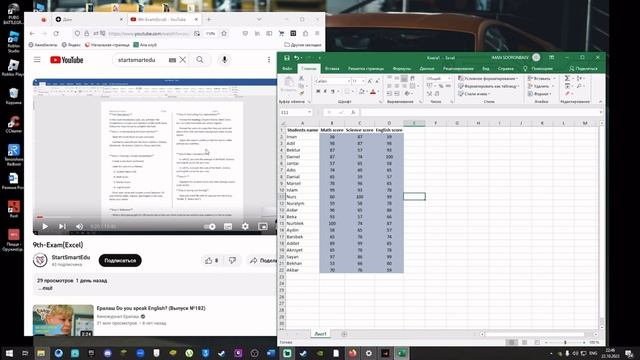
Task: Open Format as Table menu
Action: [488, 86]
